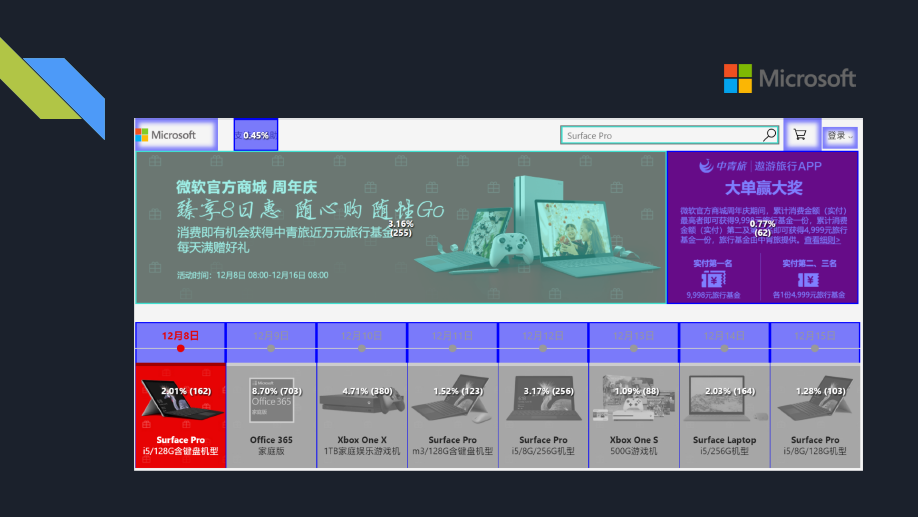Viewport: 918px width, 517px height.
Task: Select the red Surface Pro i5/128G tile
Action: tap(180, 415)
